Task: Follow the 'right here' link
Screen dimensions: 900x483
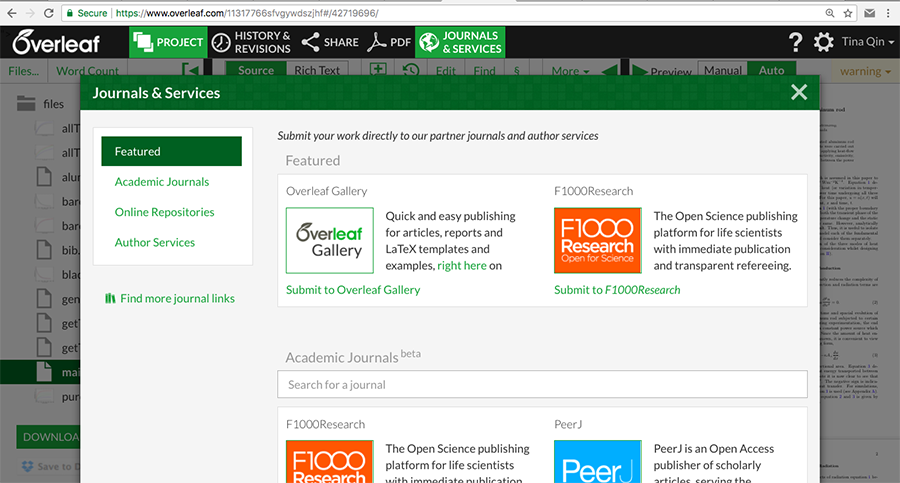Action: point(461,265)
